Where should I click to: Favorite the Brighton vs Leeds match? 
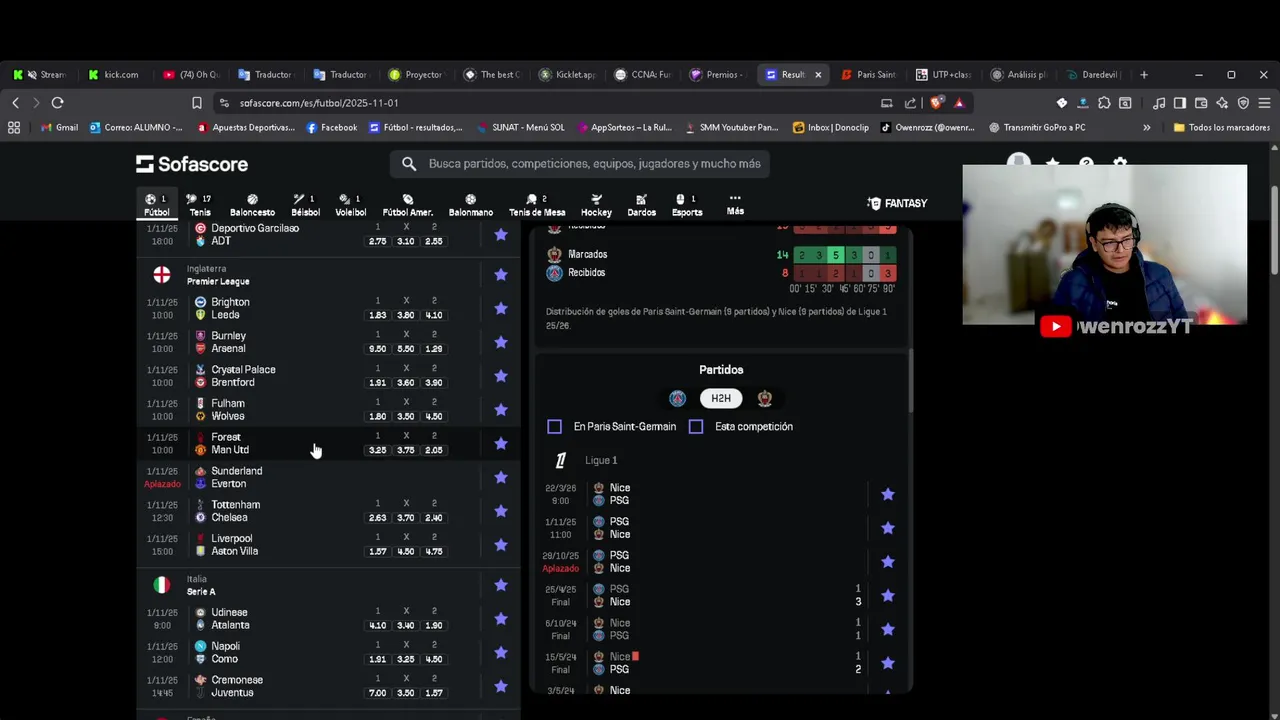(501, 308)
